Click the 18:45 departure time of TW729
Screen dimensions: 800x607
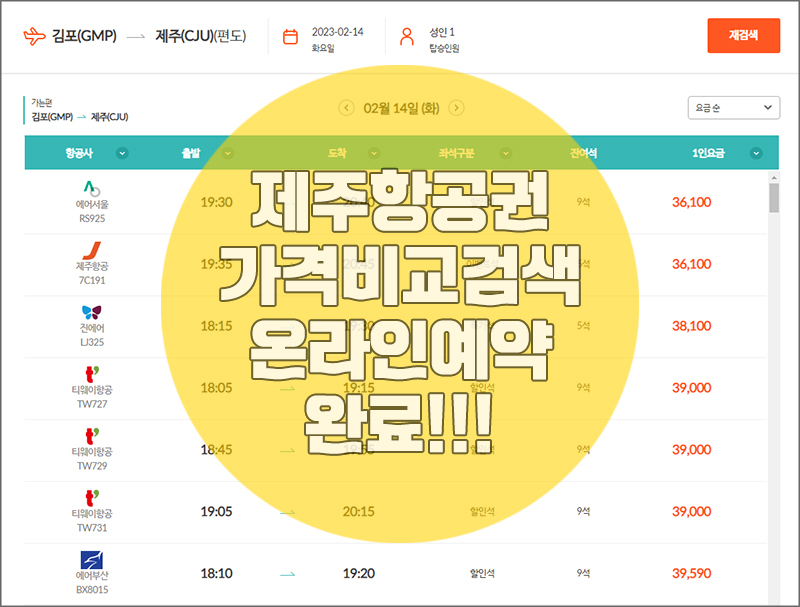pyautogui.click(x=216, y=449)
